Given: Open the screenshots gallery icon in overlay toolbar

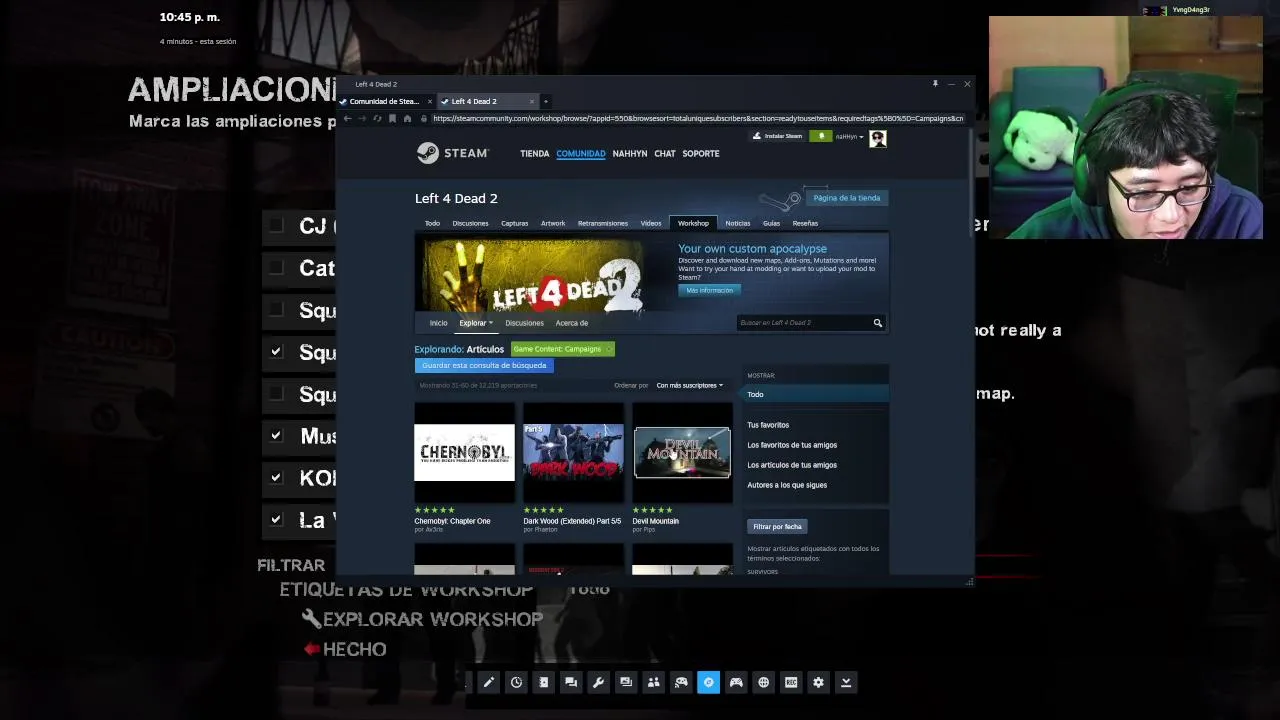Looking at the screenshot, I should click(626, 682).
